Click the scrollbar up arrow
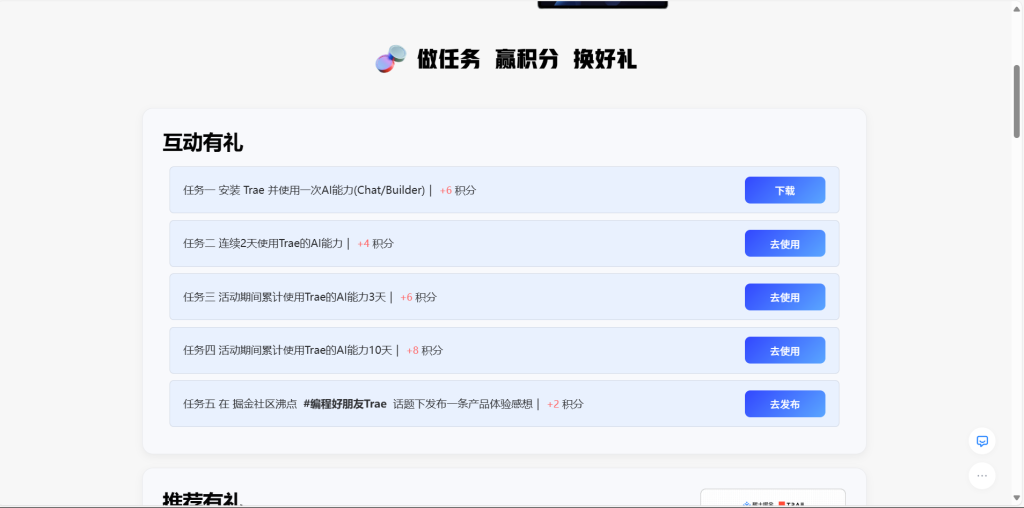1024x508 pixels. pos(1016,7)
